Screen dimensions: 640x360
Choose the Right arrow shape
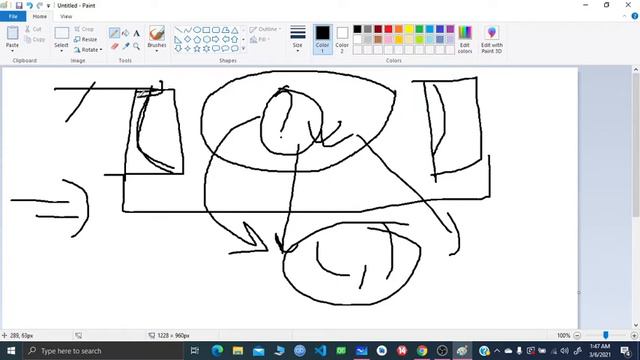coord(216,40)
